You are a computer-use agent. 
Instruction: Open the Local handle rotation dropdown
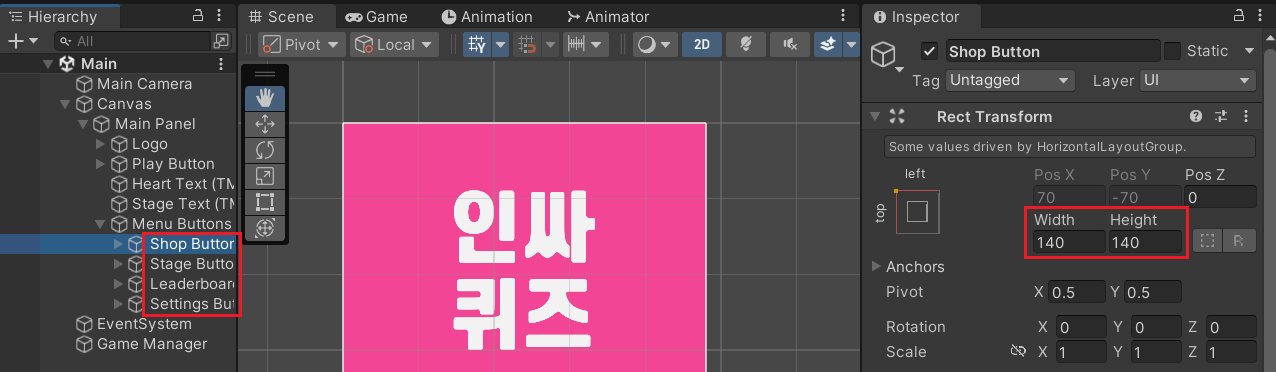coord(395,45)
